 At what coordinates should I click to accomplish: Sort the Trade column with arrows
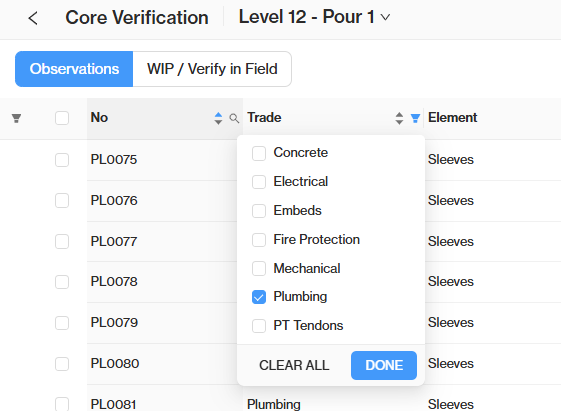tap(399, 118)
